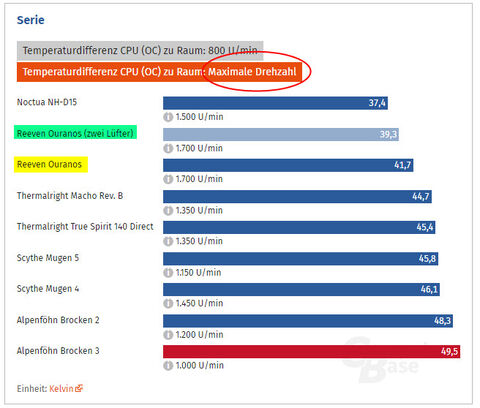Click info icon beside Noctua NH-D15 1.500 U/min
The height and width of the screenshot is (408, 480).
[x=168, y=117]
